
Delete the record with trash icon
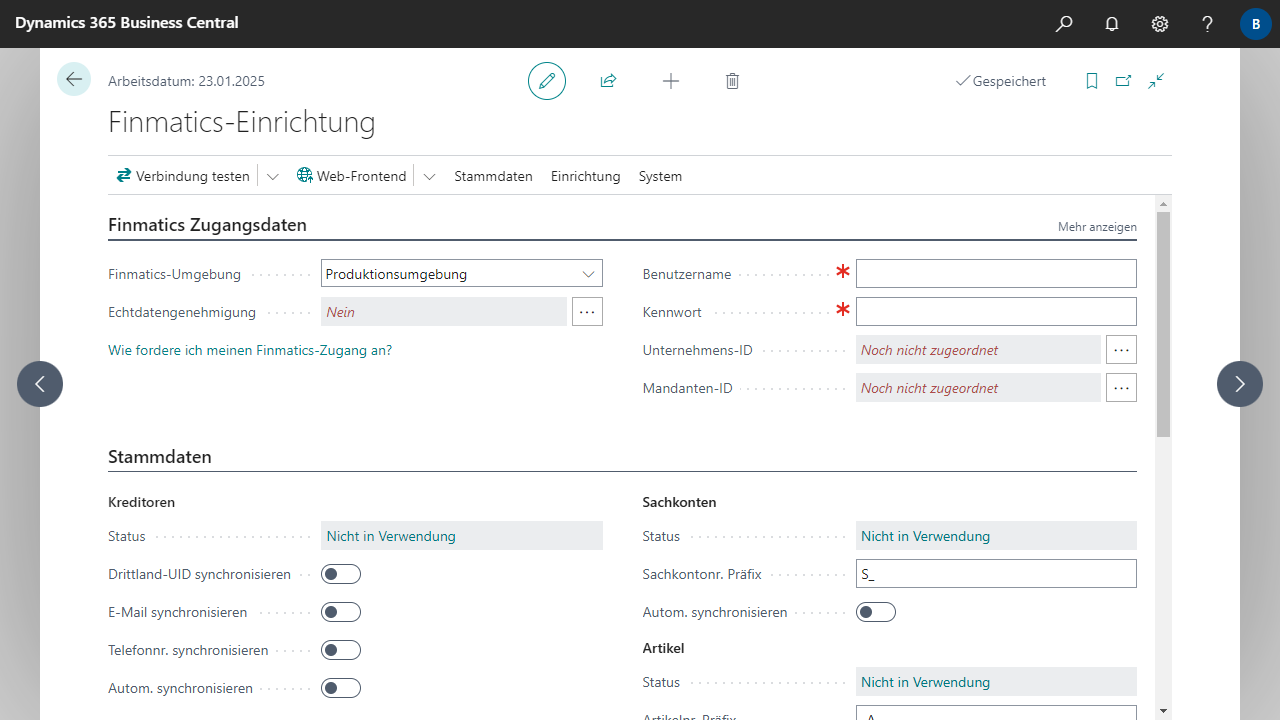(x=732, y=81)
